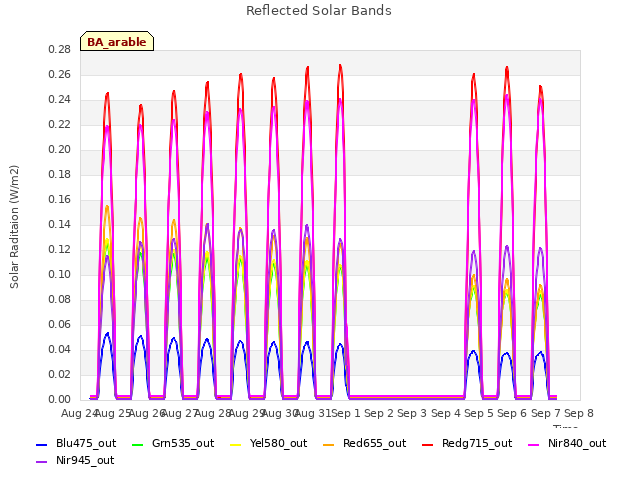
Task: Click the Sep 6 x-axis date label
Action: [x=512, y=413]
